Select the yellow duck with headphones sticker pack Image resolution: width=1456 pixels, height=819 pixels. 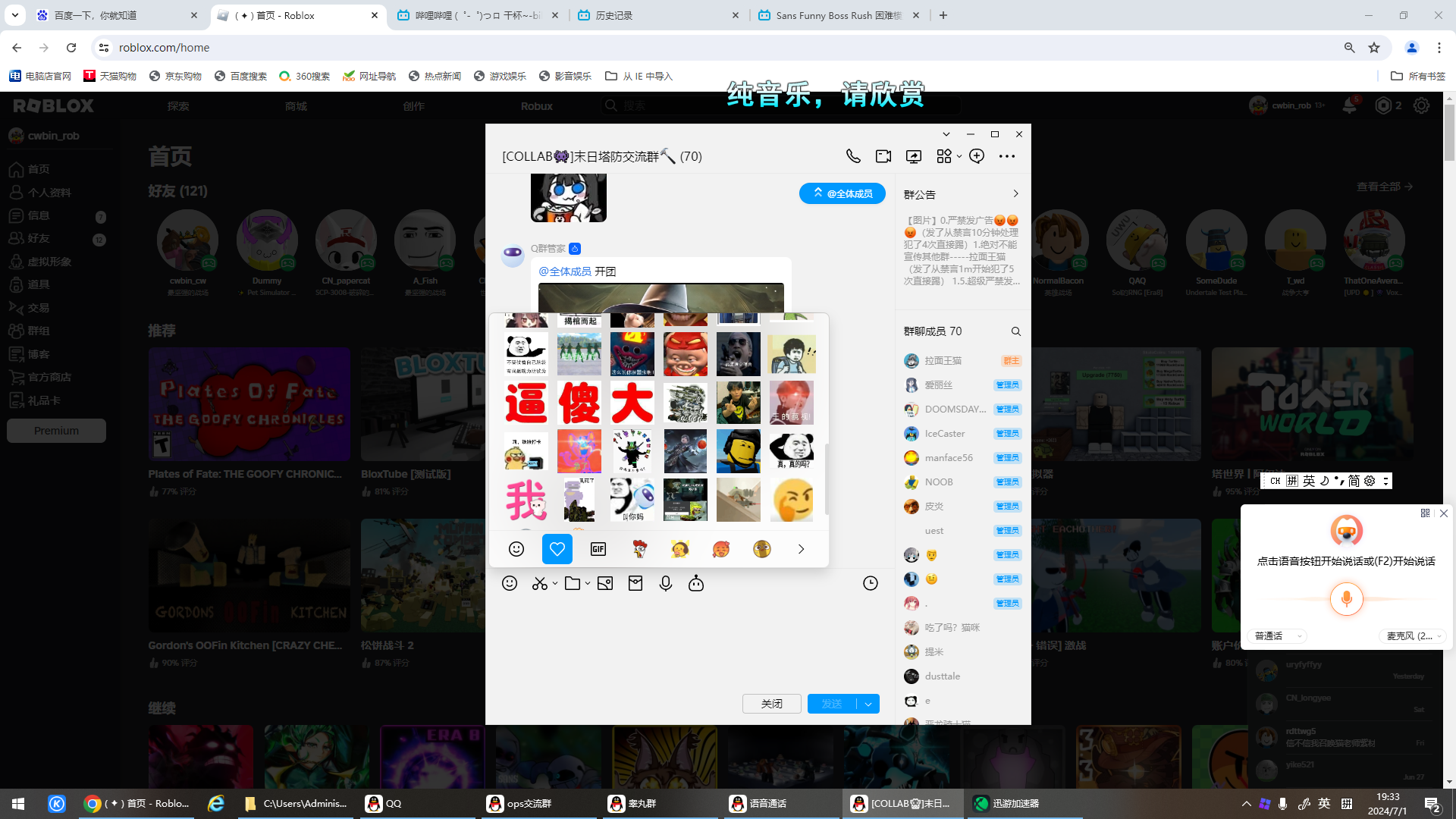point(680,549)
